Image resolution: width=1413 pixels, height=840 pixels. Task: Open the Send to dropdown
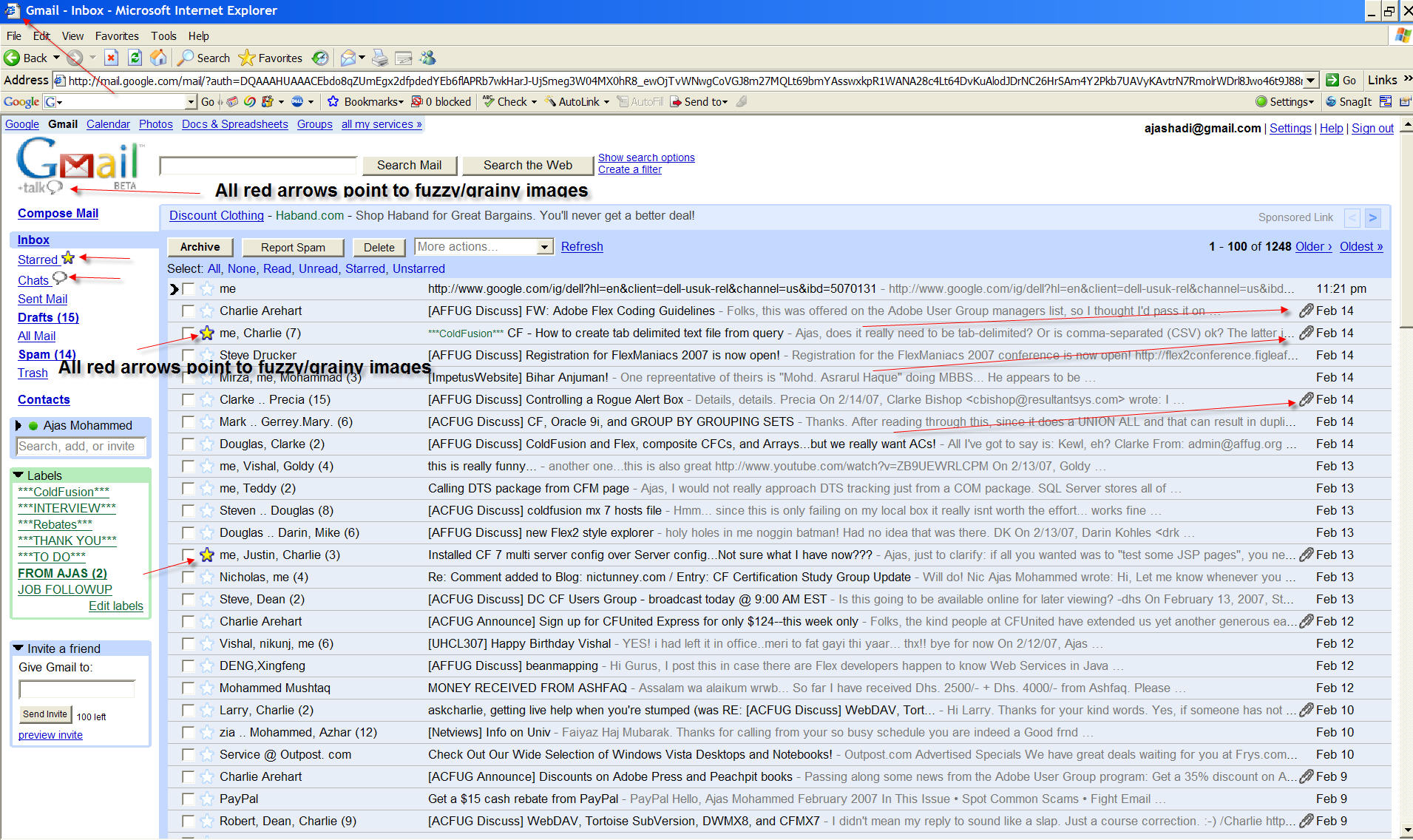699,101
